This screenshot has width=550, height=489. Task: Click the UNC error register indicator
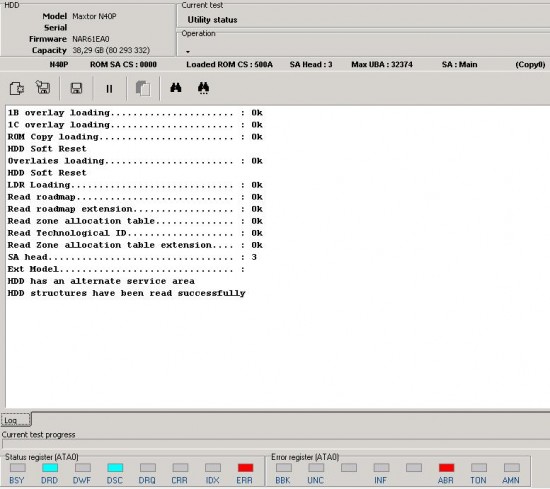pos(316,468)
